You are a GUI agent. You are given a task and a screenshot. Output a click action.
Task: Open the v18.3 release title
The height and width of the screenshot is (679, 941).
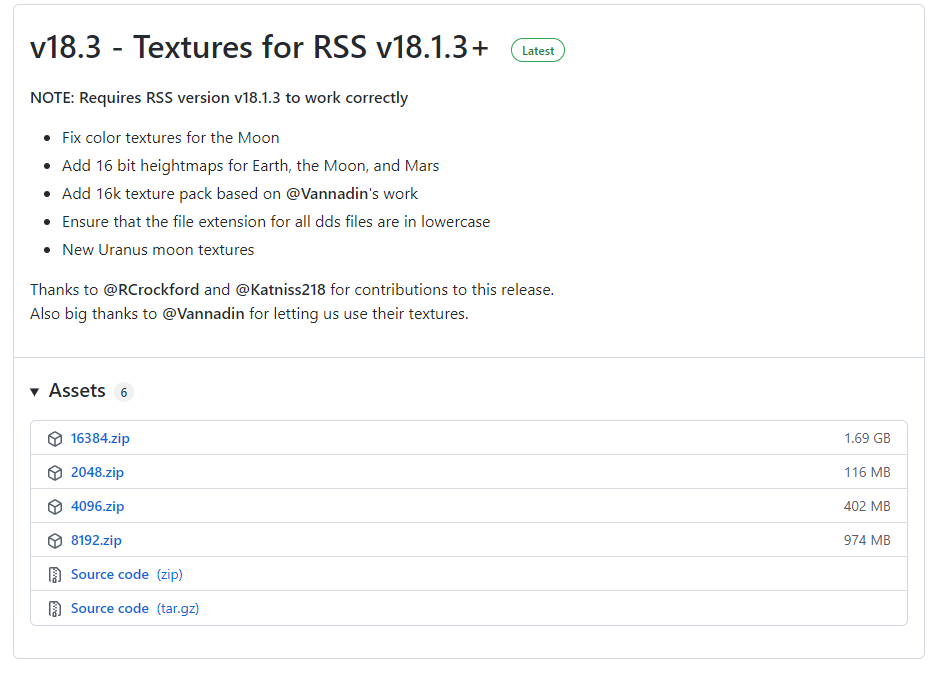pyautogui.click(x=260, y=47)
